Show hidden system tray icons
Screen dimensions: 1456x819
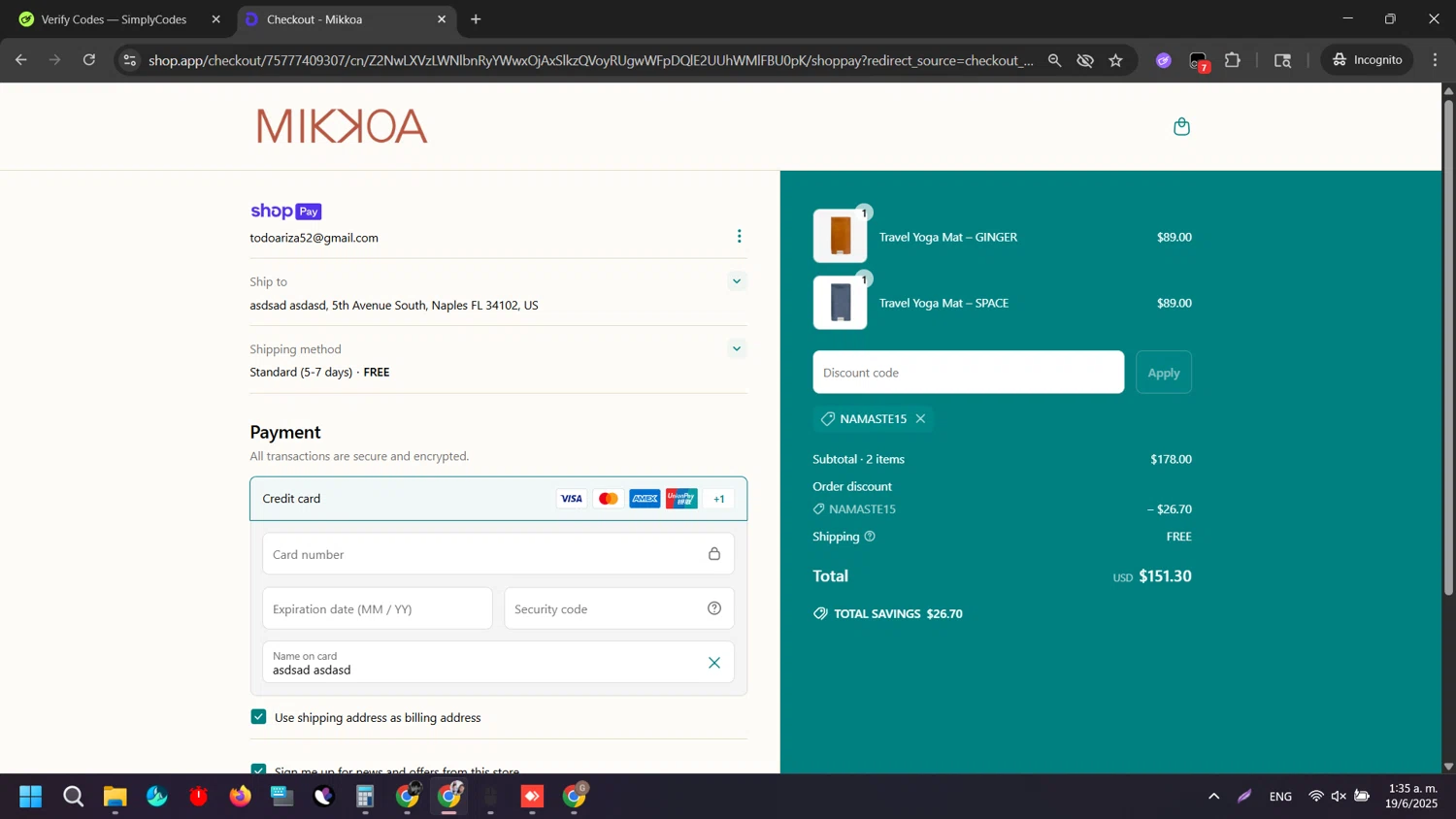point(1213,797)
